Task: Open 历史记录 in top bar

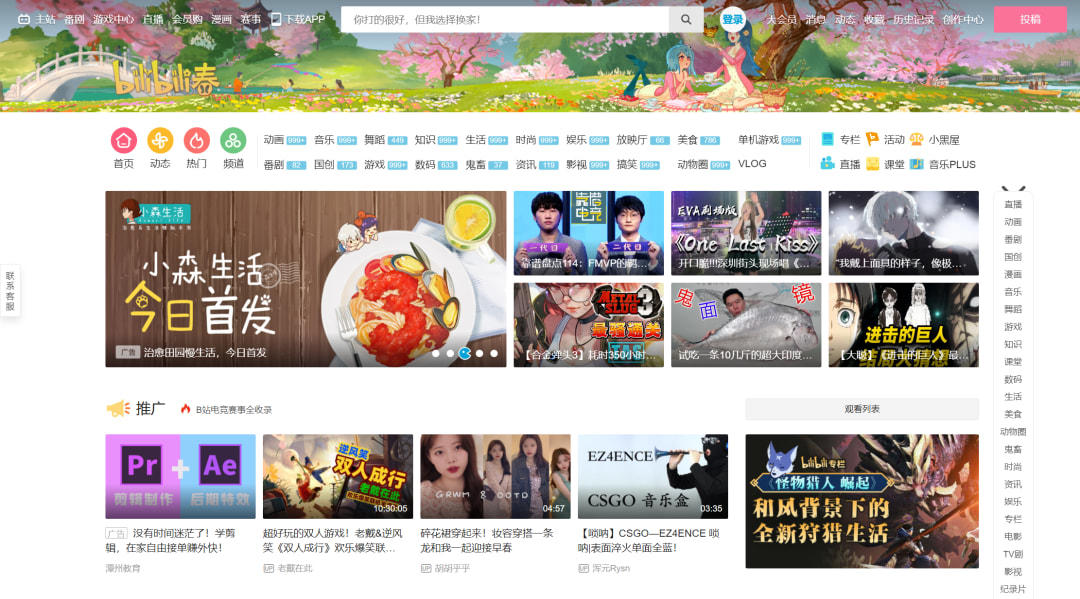Action: 913,19
